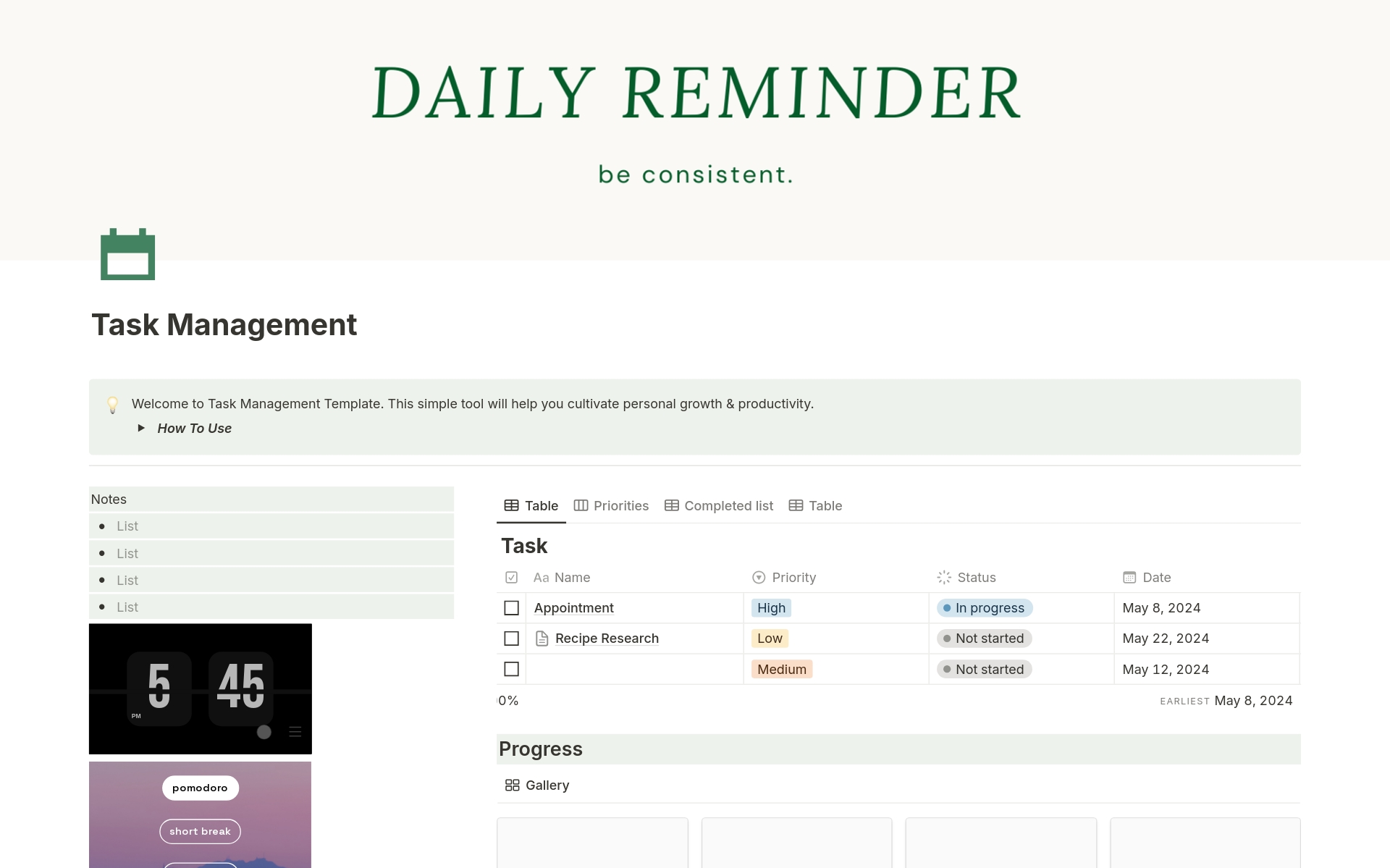Viewport: 1390px width, 868px height.
Task: Switch to the Completed list tab
Action: point(719,505)
